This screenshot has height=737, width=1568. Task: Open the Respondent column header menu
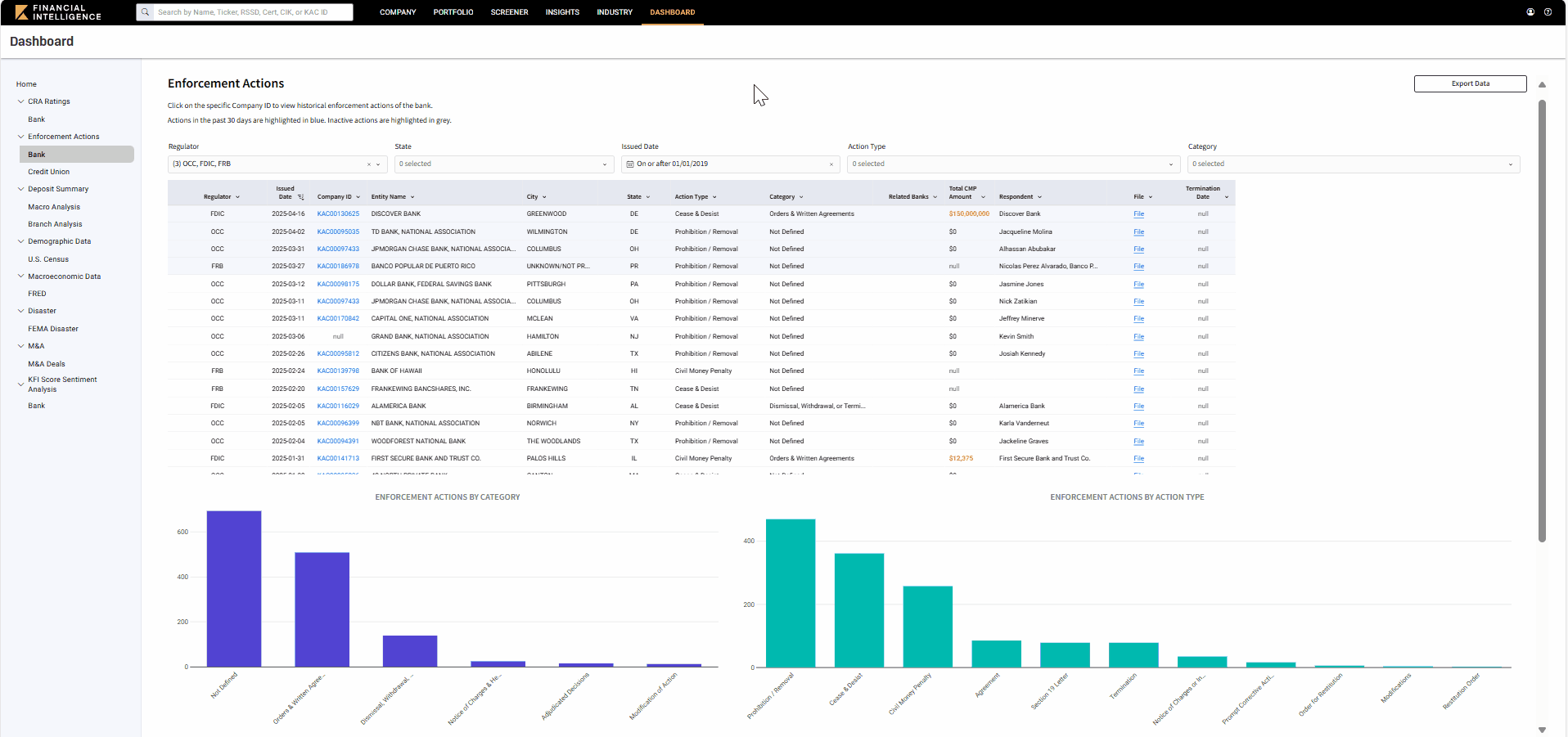pyautogui.click(x=1040, y=197)
